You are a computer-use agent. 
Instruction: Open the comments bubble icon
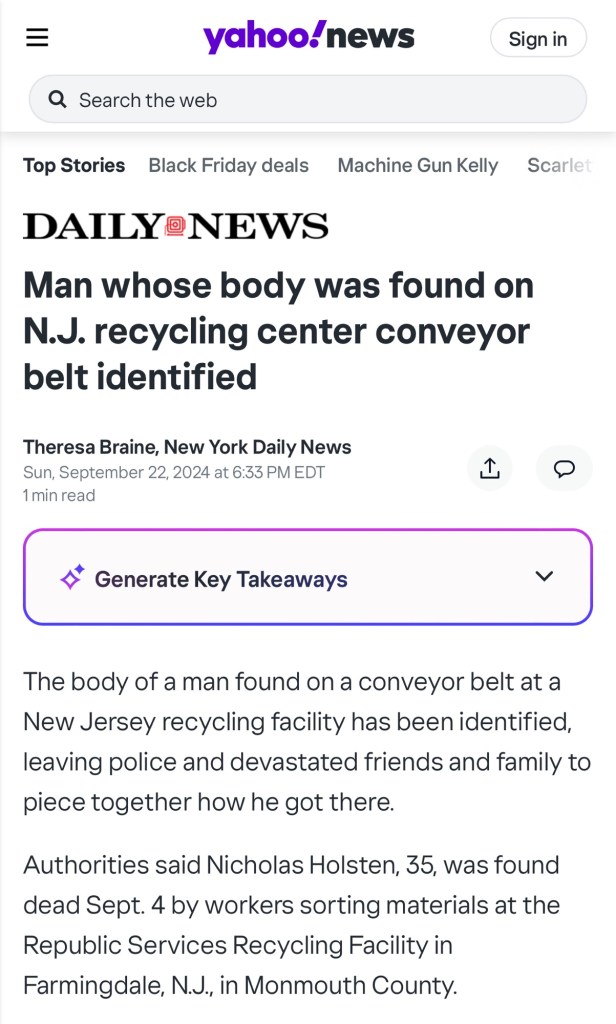pos(564,468)
